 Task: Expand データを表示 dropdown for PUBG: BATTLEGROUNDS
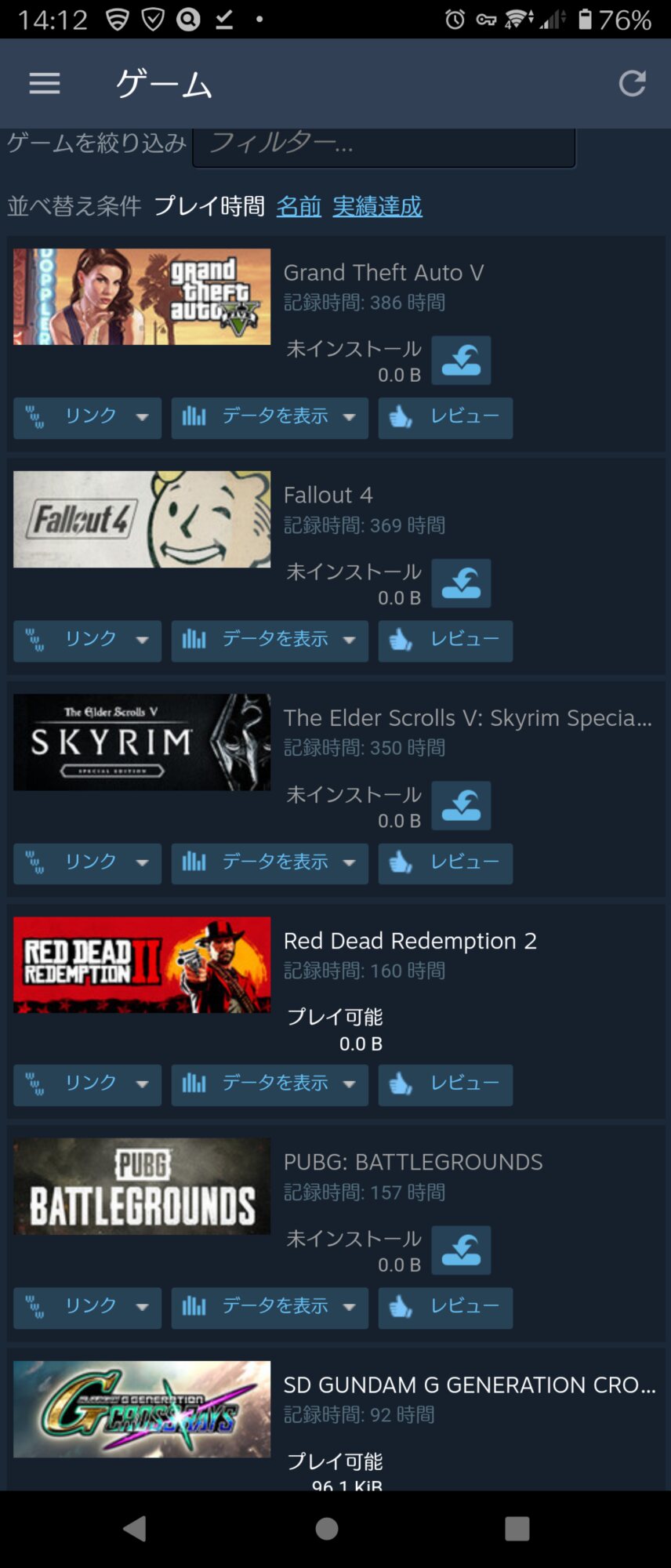pyautogui.click(x=270, y=1307)
